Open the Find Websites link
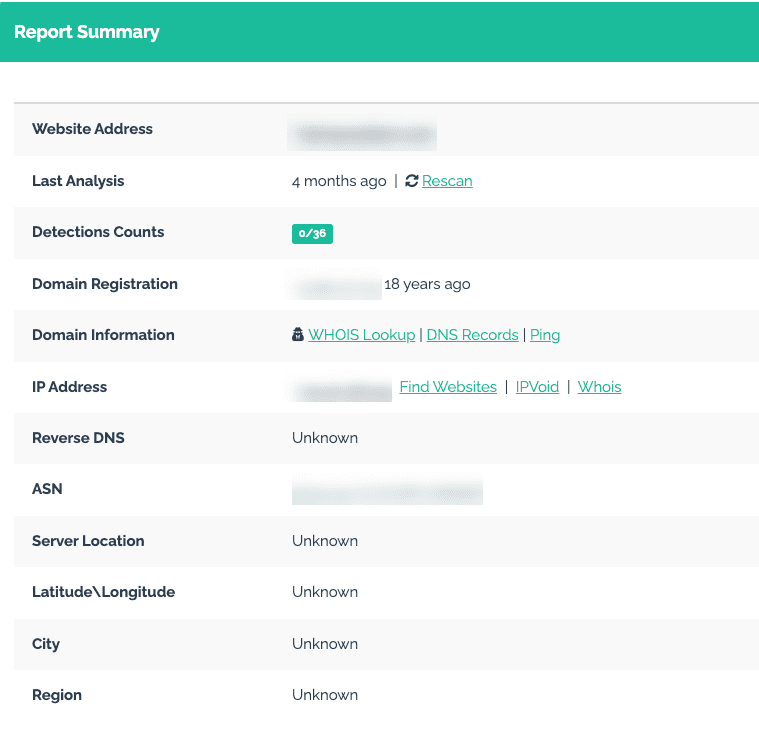The width and height of the screenshot is (759, 752). [x=448, y=387]
